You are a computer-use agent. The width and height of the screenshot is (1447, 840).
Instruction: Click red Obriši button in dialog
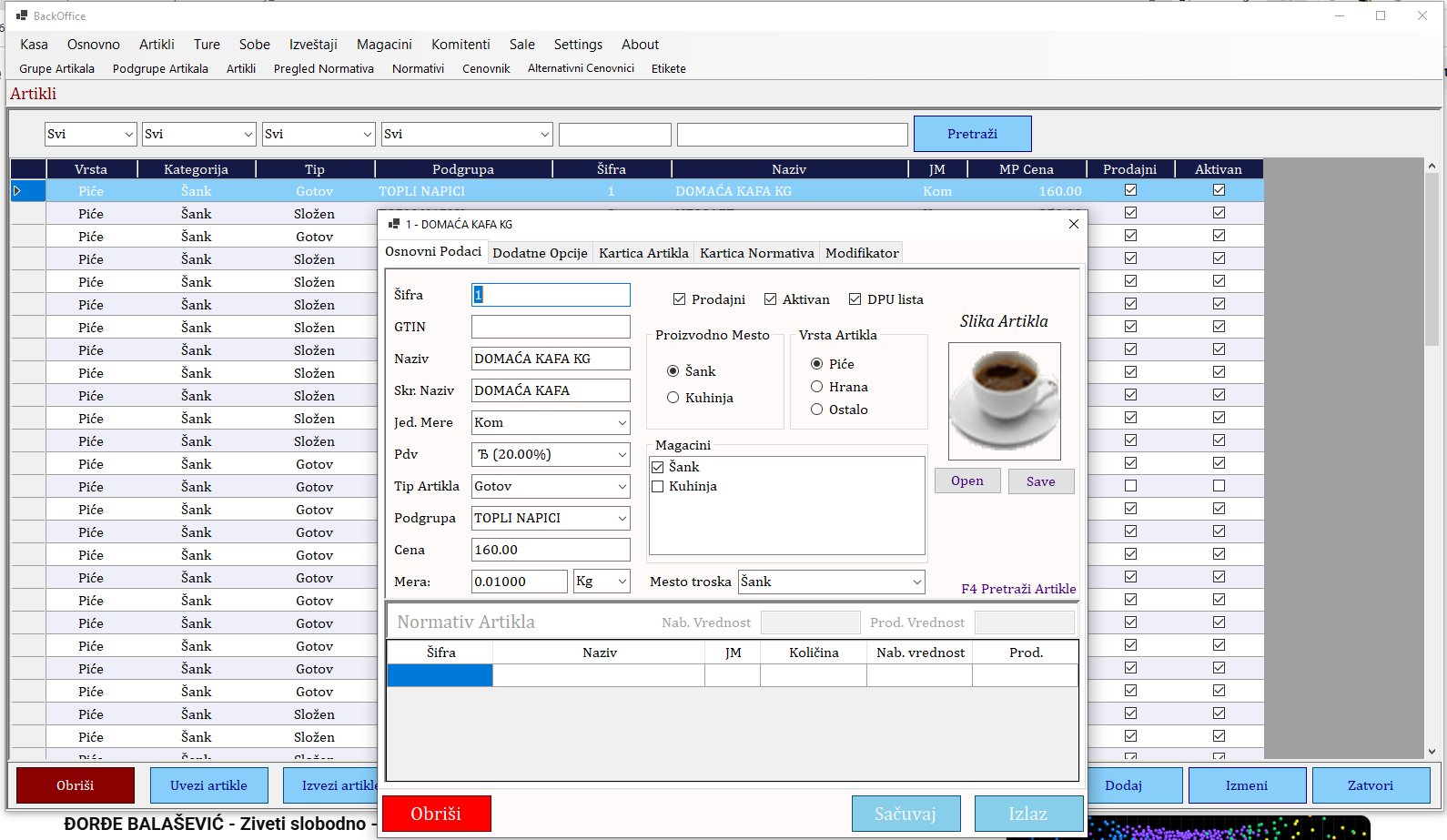[436, 814]
